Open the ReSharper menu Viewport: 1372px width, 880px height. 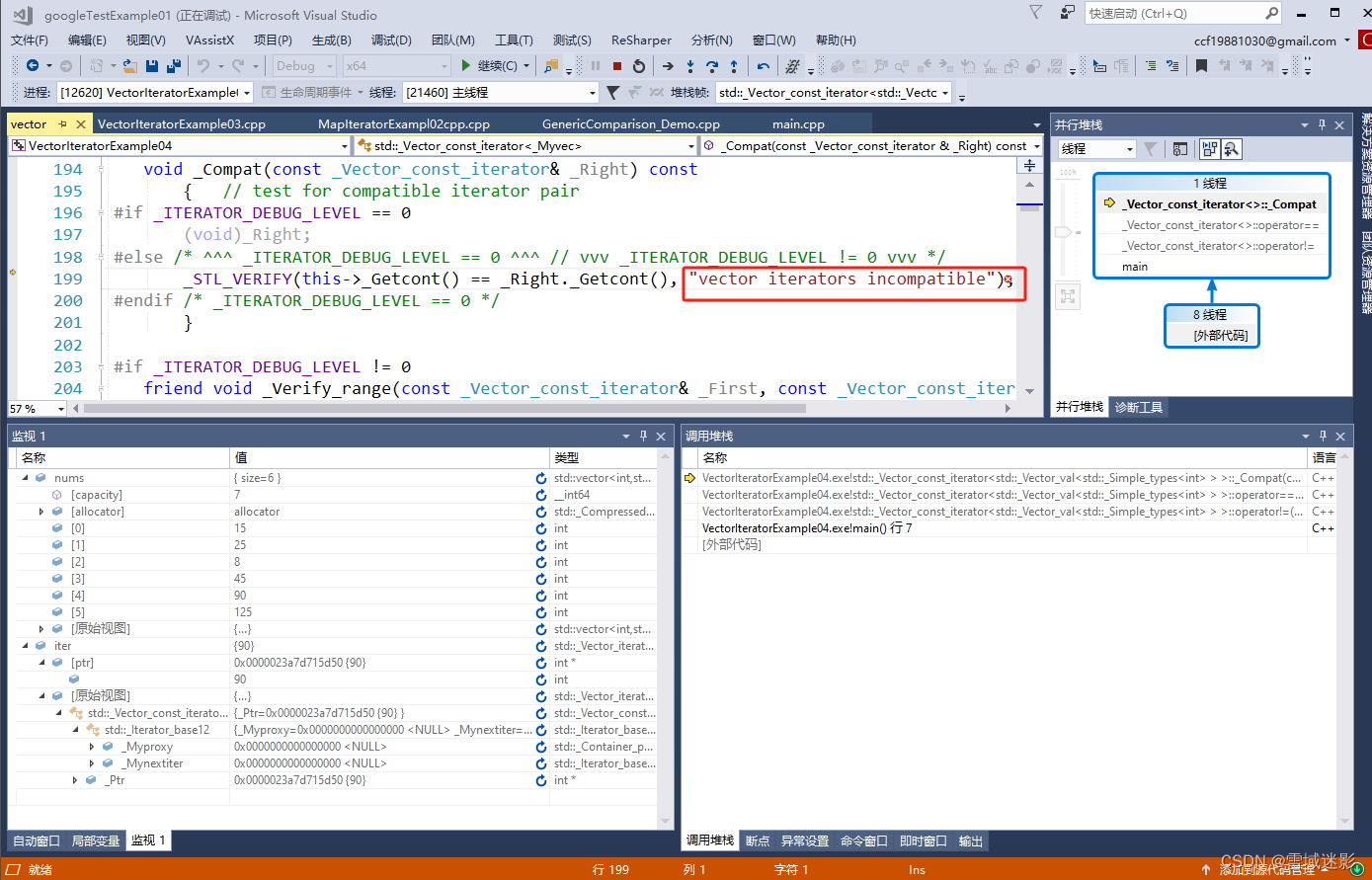tap(641, 40)
